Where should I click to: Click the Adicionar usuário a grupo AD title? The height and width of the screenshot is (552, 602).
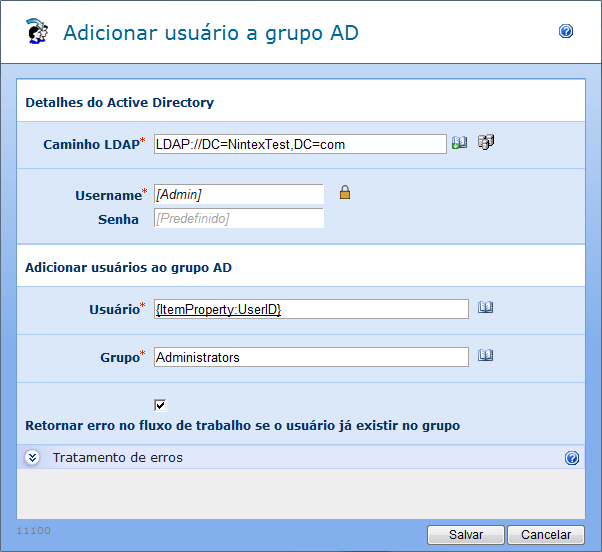[x=210, y=33]
